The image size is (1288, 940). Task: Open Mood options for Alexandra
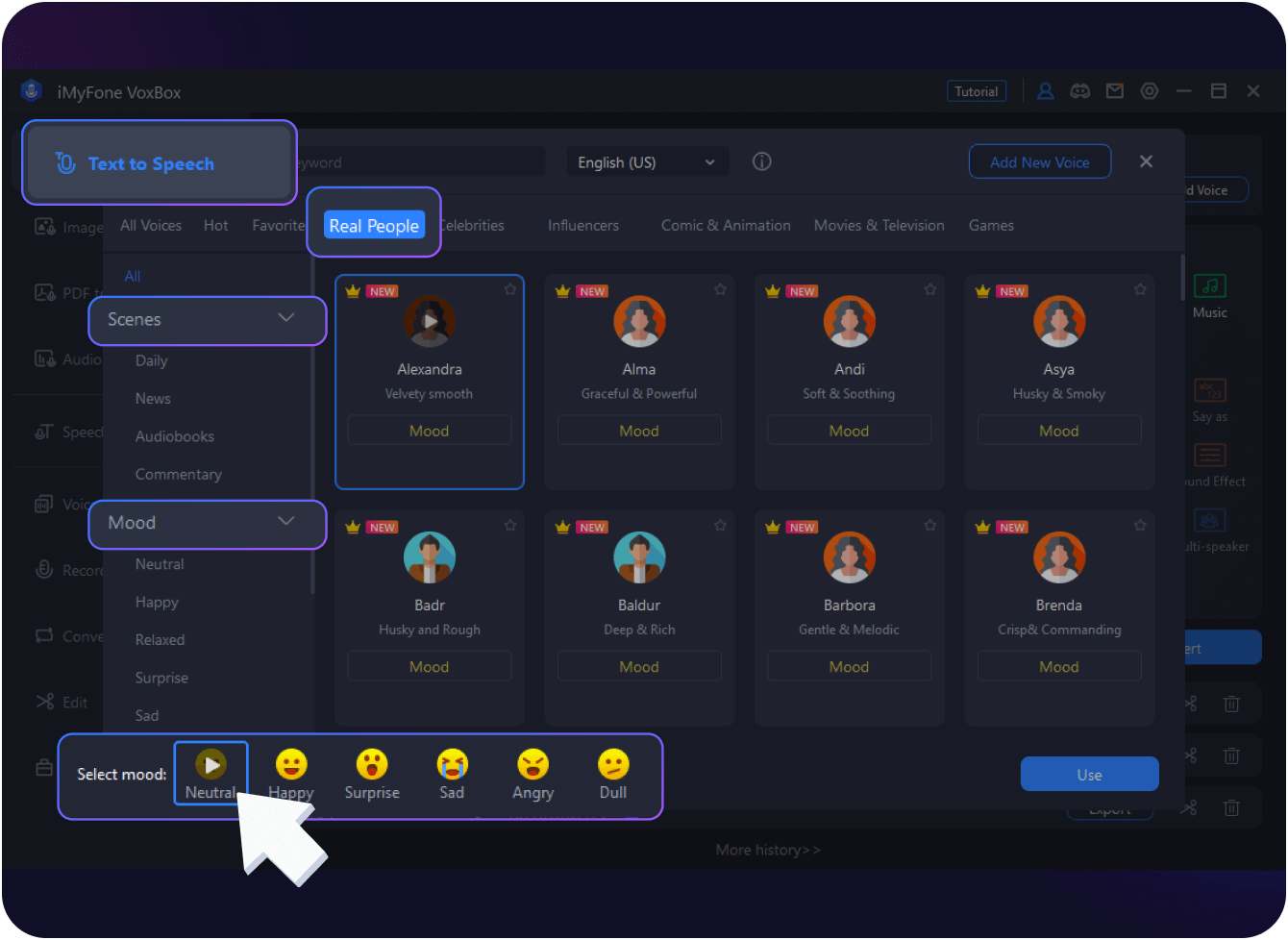click(x=430, y=431)
